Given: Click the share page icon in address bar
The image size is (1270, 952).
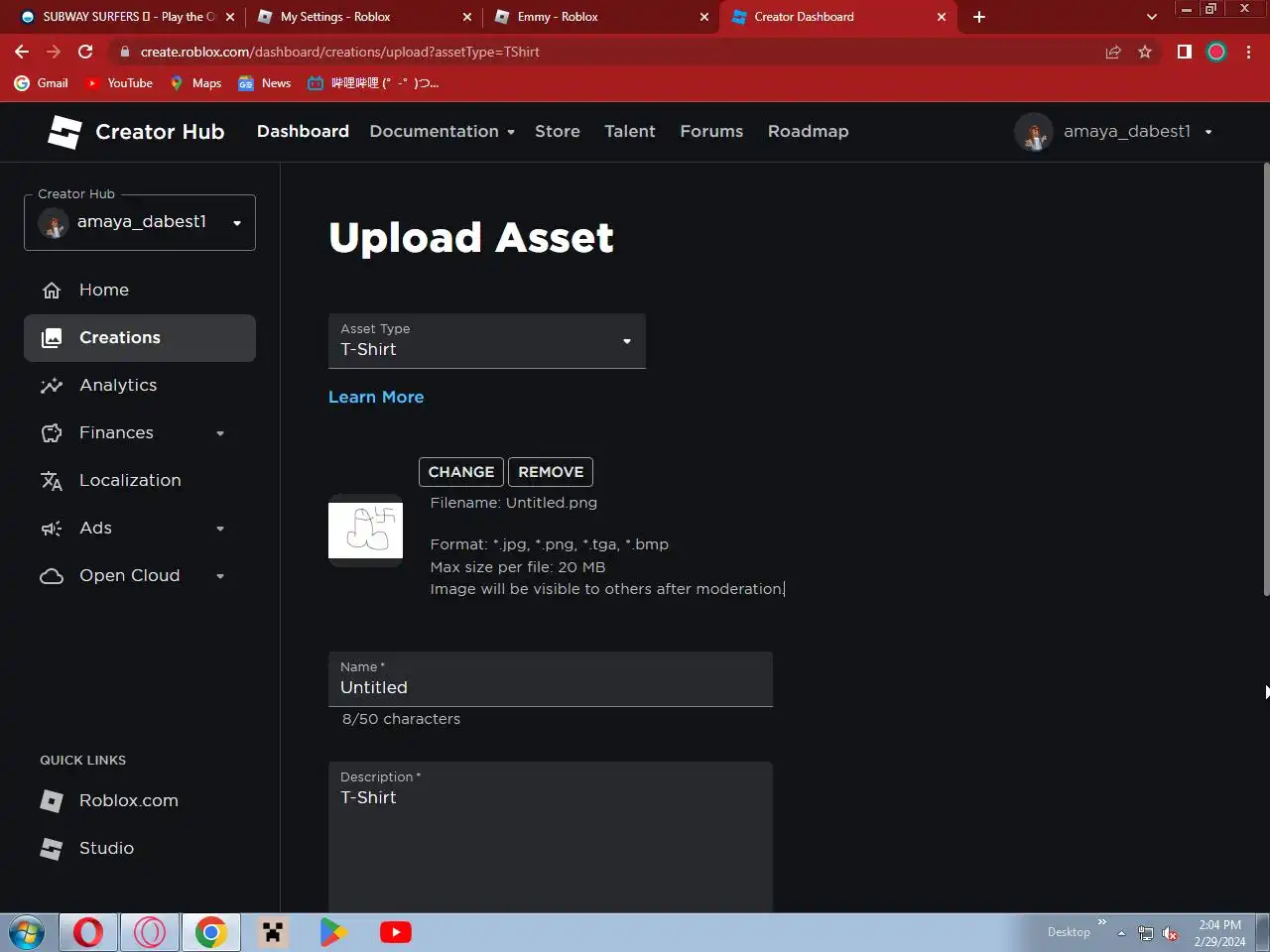Looking at the screenshot, I should tap(1113, 52).
